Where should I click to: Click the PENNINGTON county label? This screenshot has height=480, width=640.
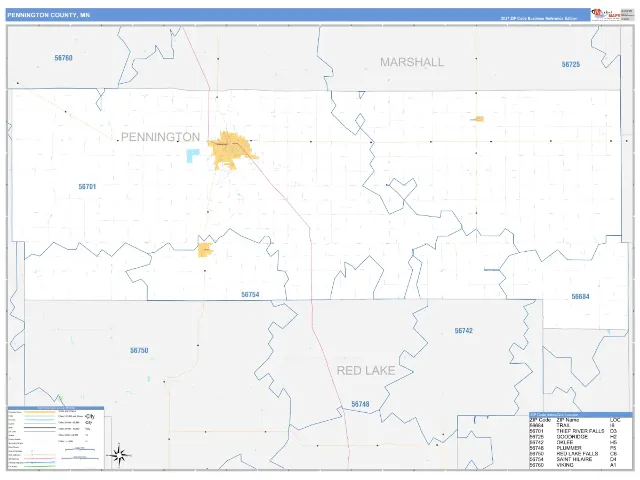pos(160,137)
